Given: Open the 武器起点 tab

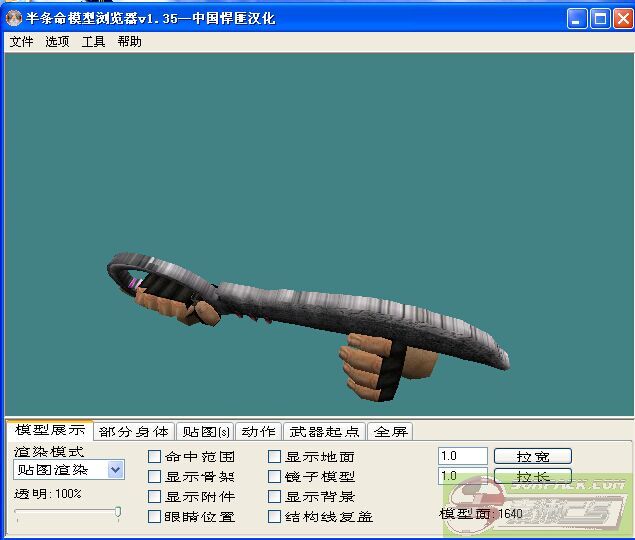Looking at the screenshot, I should click(x=324, y=432).
